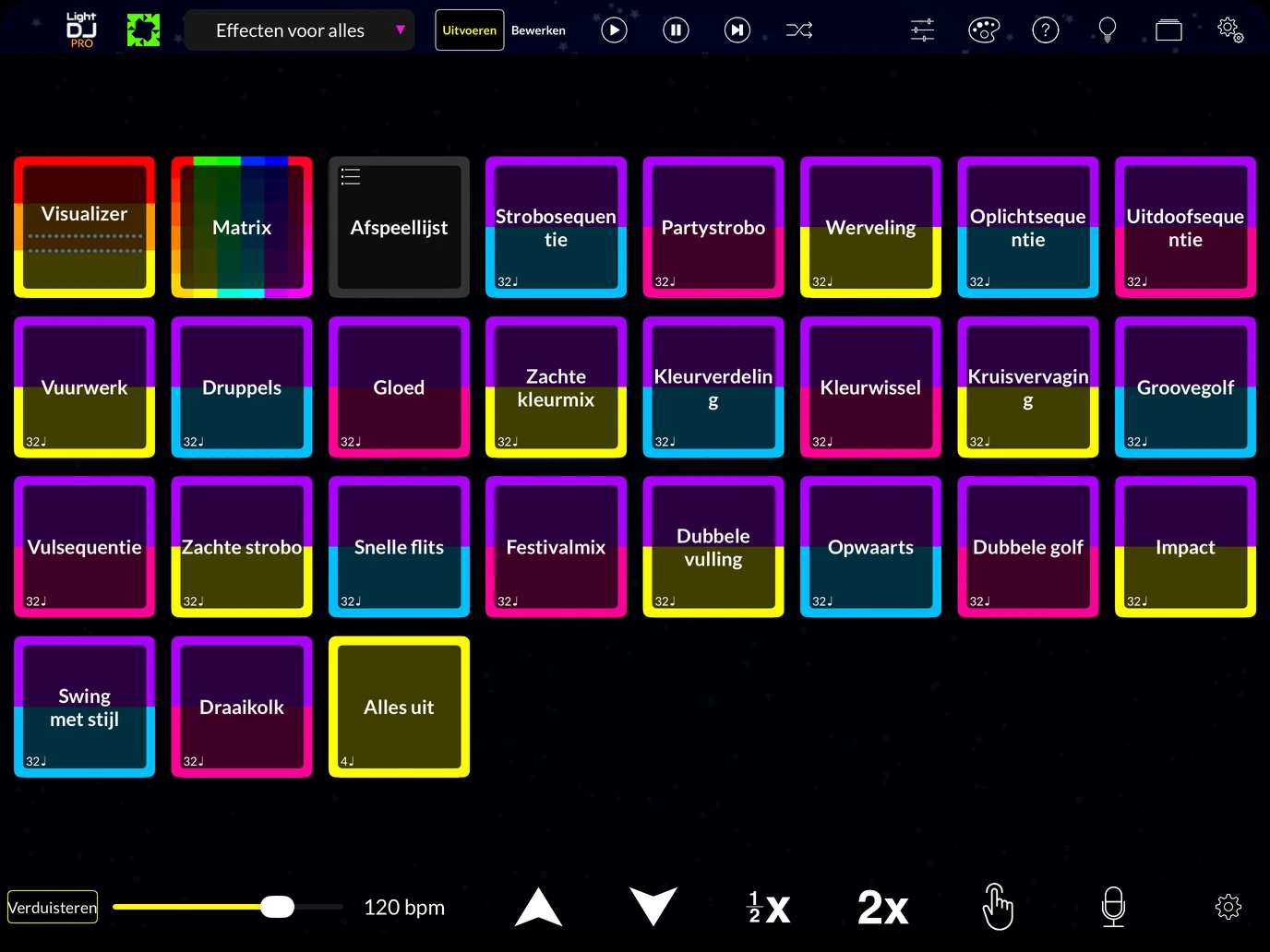Activate the Impact effect tile
Screen dimensions: 1270x952
tap(1185, 547)
